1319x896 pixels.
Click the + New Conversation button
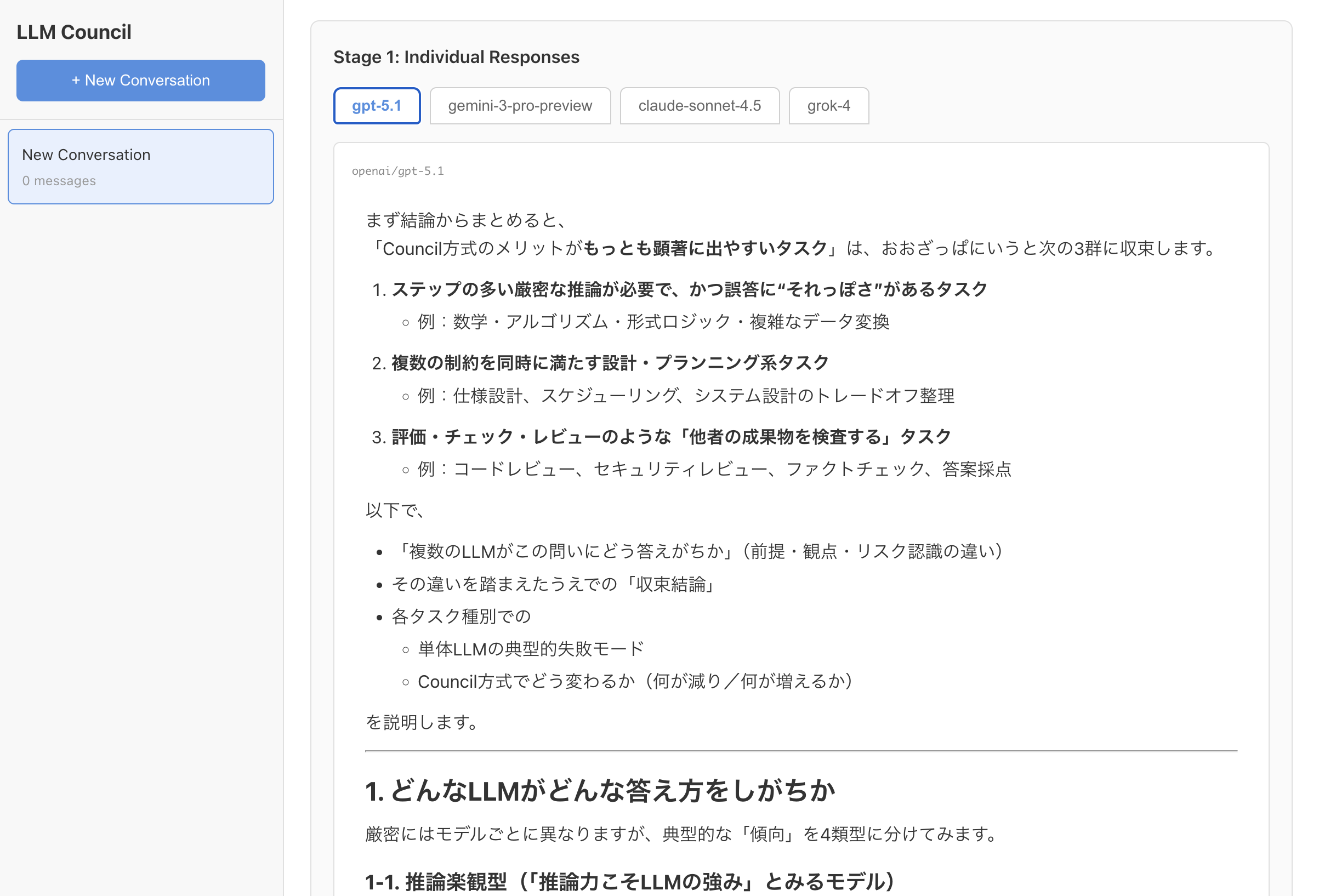point(140,81)
